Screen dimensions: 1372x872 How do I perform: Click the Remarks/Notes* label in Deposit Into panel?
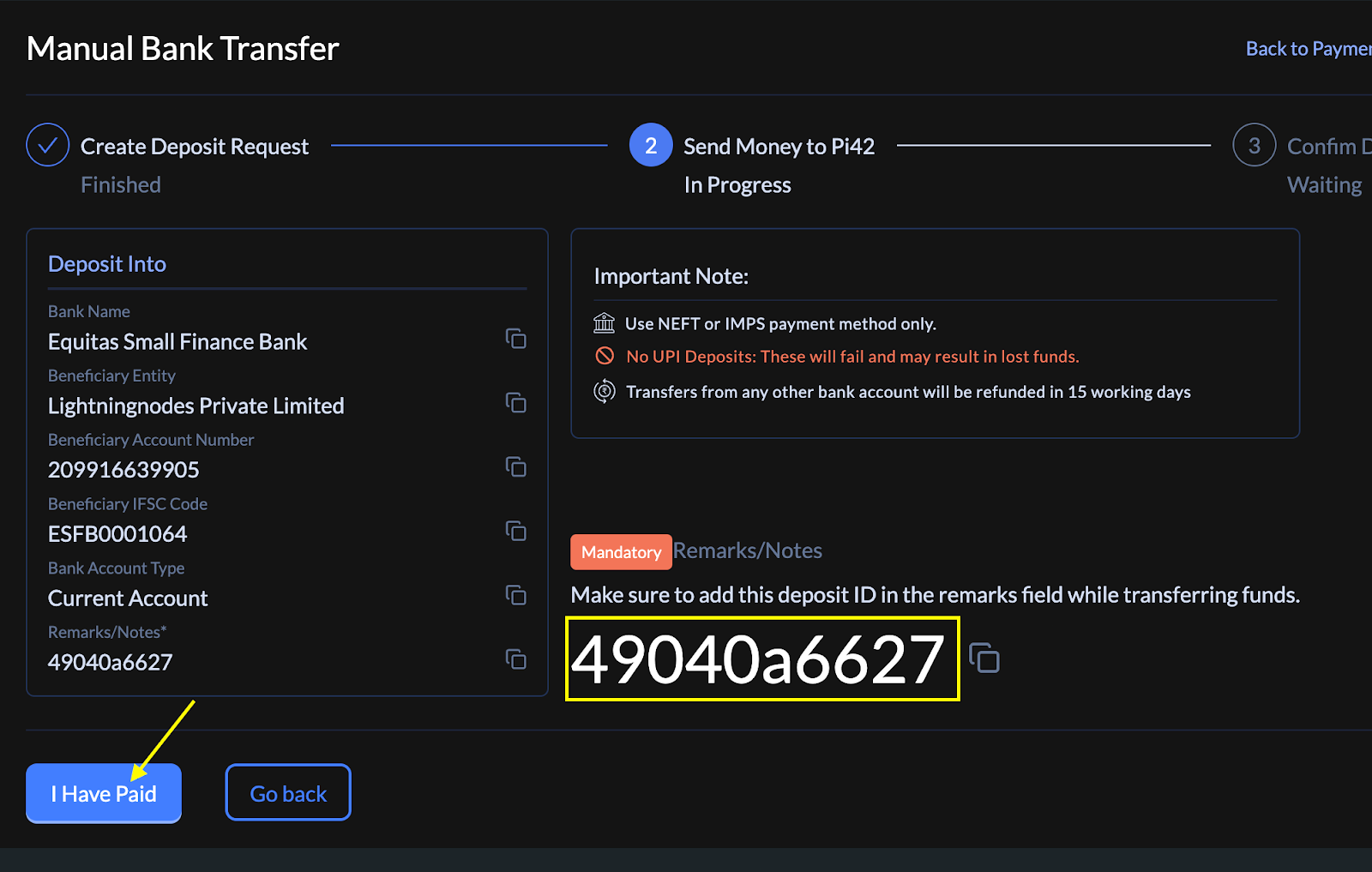(107, 632)
